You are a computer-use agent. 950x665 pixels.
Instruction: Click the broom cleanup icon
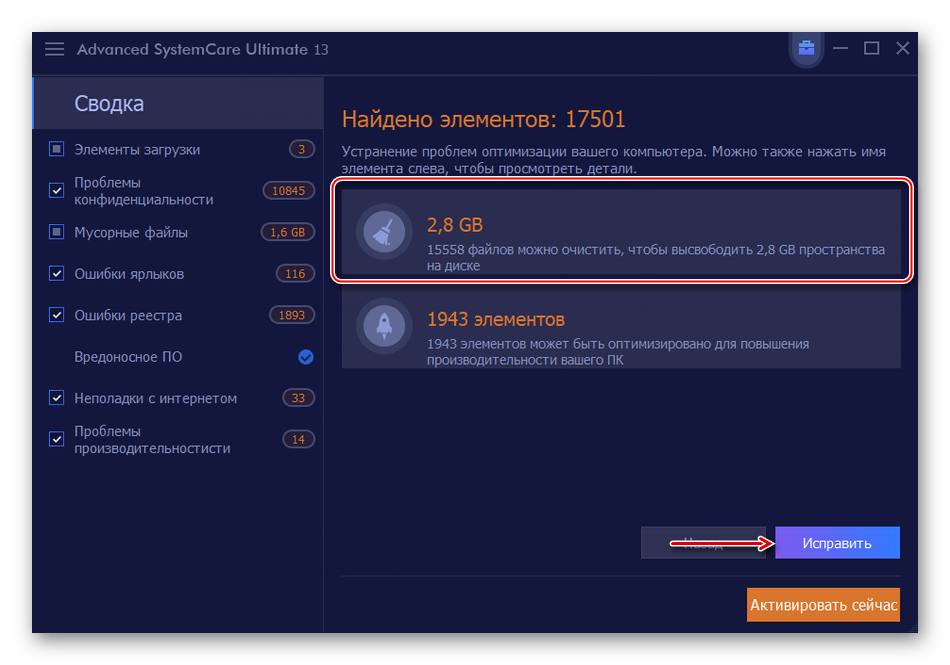pyautogui.click(x=385, y=232)
